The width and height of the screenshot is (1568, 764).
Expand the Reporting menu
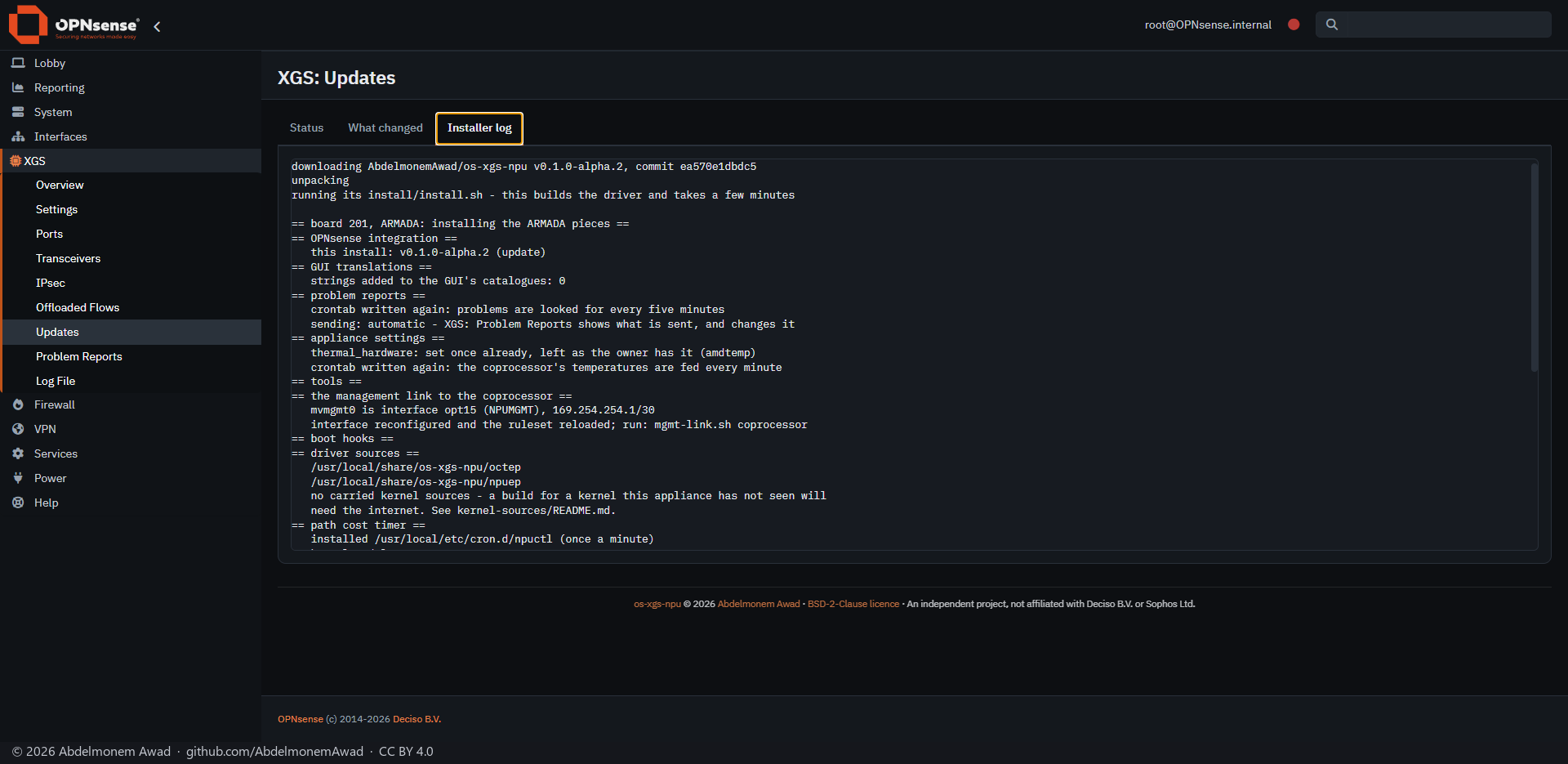pyautogui.click(x=131, y=87)
